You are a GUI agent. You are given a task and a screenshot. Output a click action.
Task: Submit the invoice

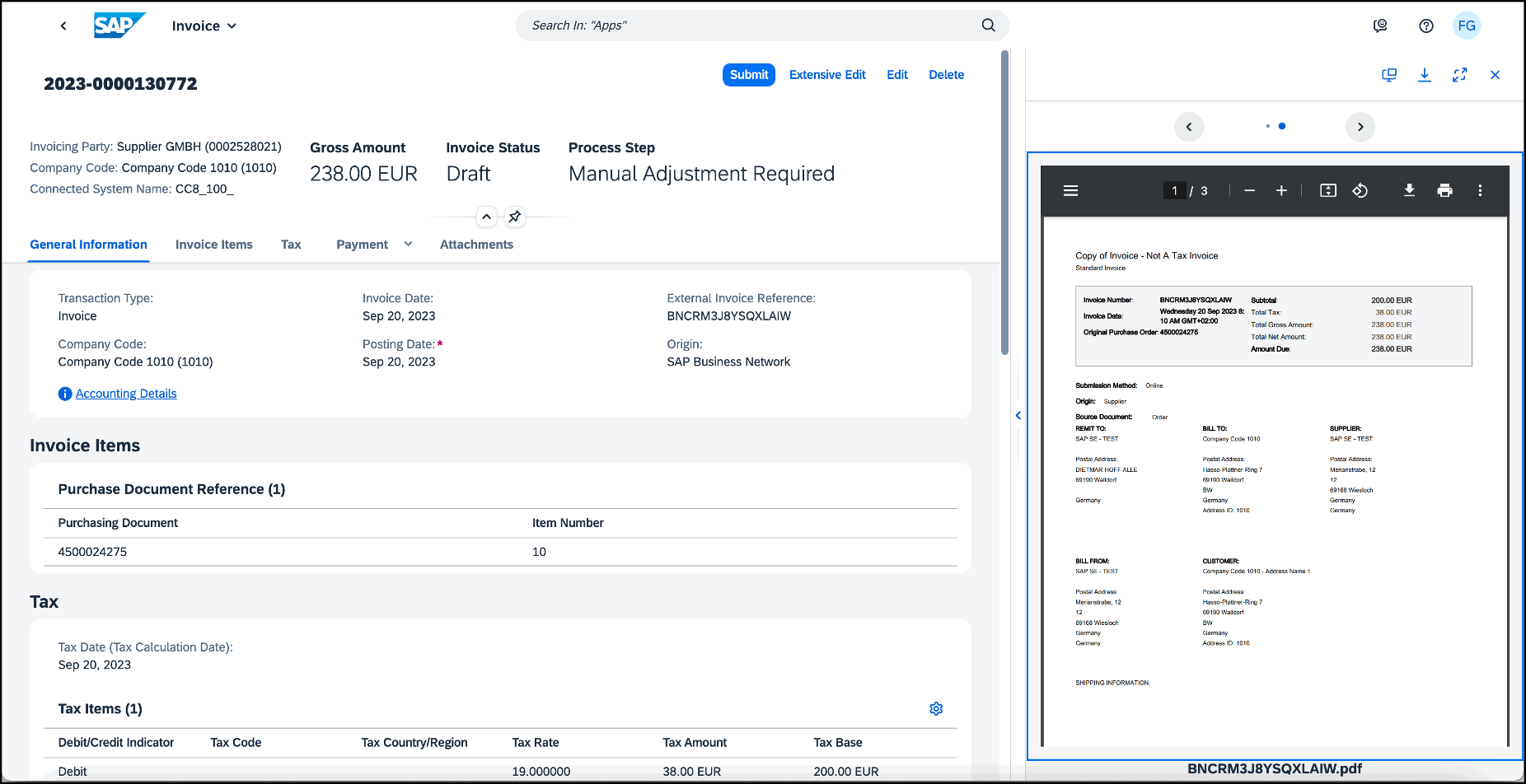pos(749,75)
